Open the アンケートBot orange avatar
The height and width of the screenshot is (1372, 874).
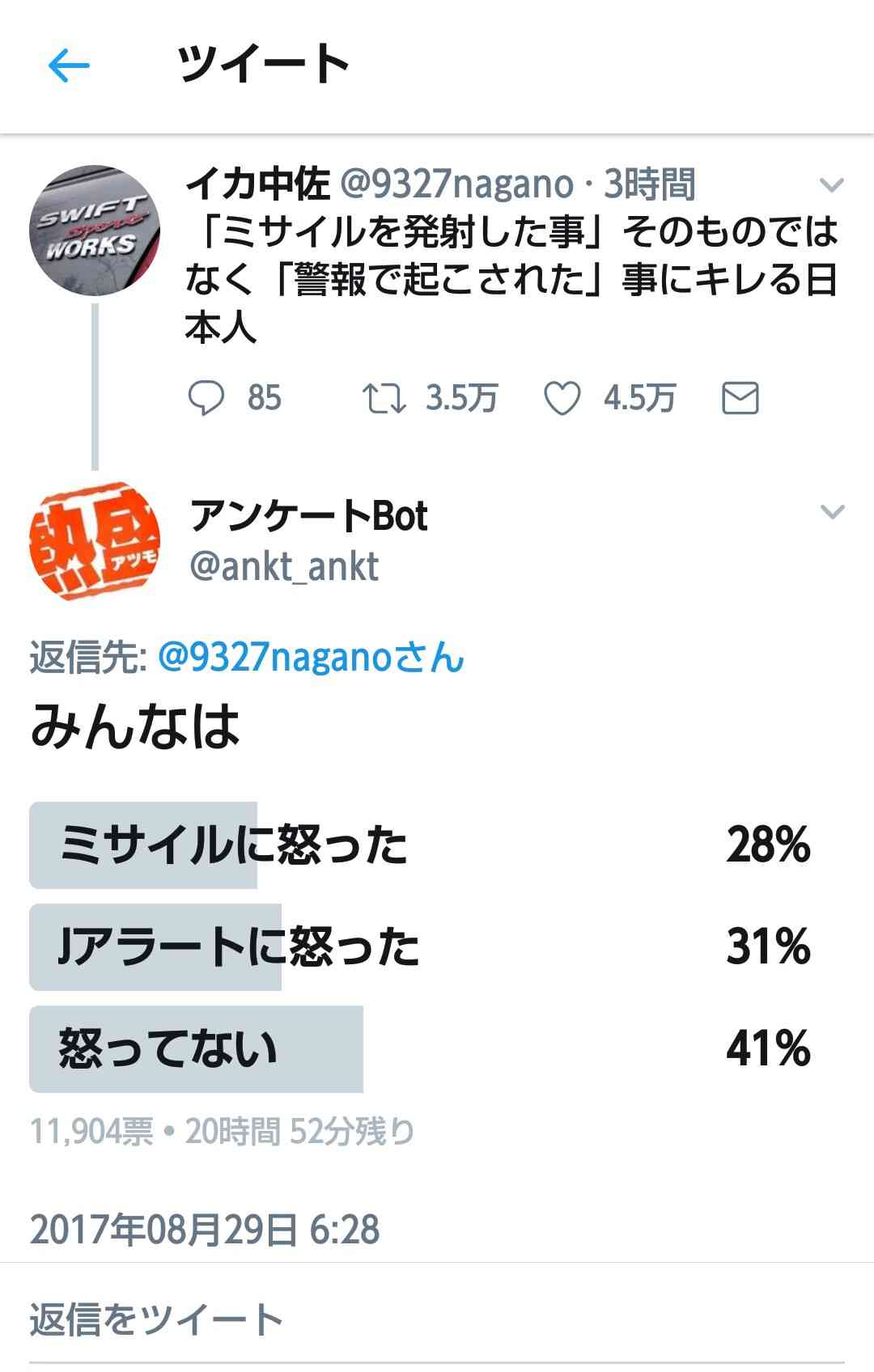coord(95,541)
